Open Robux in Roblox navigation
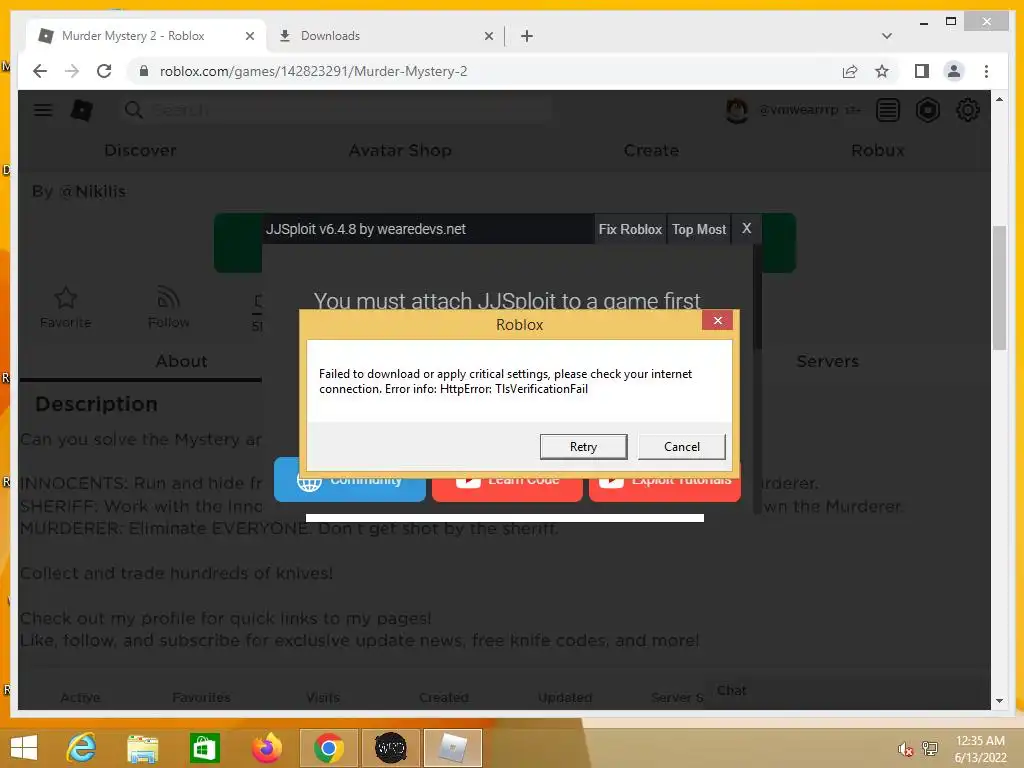1024x768 pixels. [x=878, y=151]
